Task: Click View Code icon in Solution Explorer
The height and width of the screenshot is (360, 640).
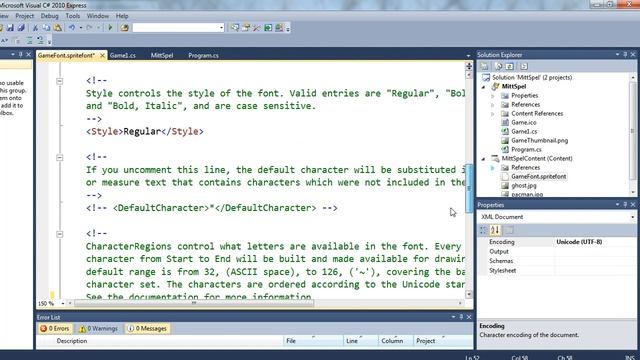Action: click(524, 66)
